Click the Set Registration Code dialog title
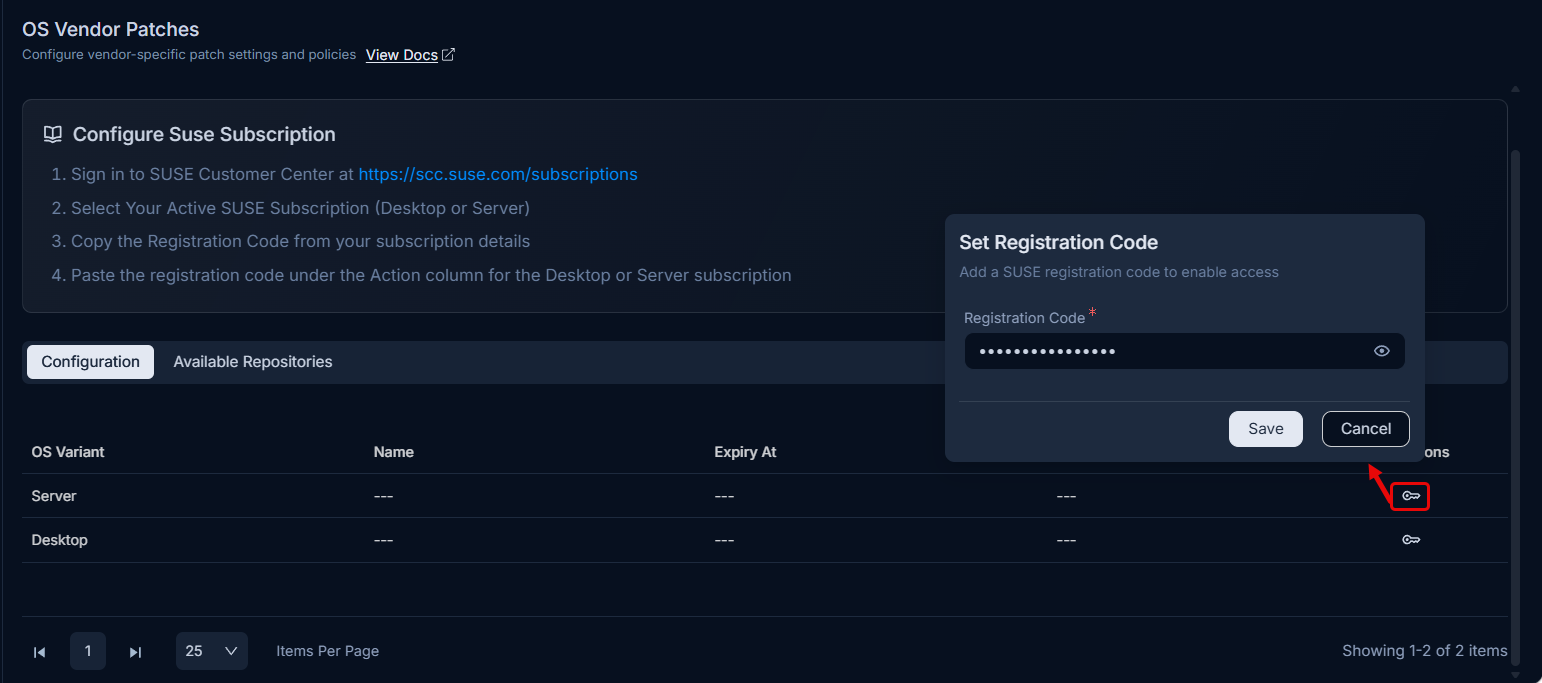Screen dimensions: 1542x683 (1058, 242)
